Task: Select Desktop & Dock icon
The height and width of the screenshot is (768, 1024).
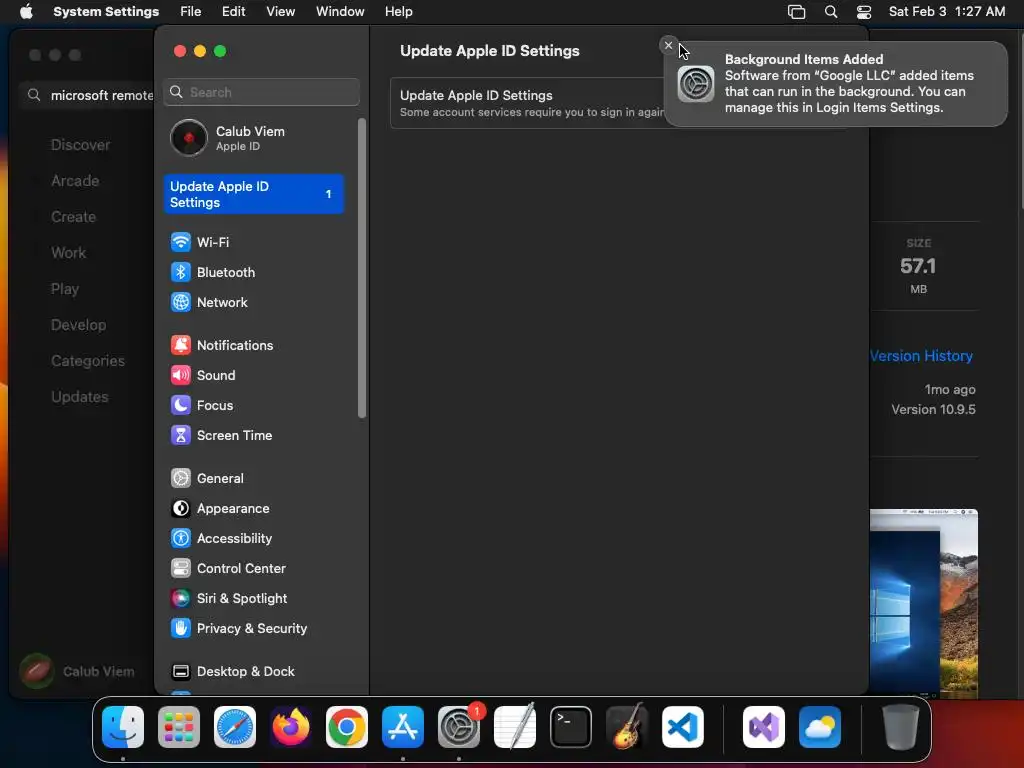Action: [181, 672]
